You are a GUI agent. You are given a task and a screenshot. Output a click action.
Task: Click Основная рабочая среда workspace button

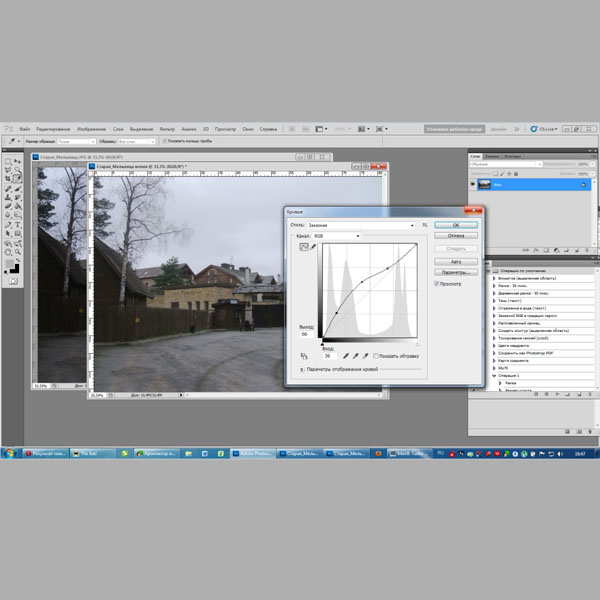pyautogui.click(x=454, y=129)
